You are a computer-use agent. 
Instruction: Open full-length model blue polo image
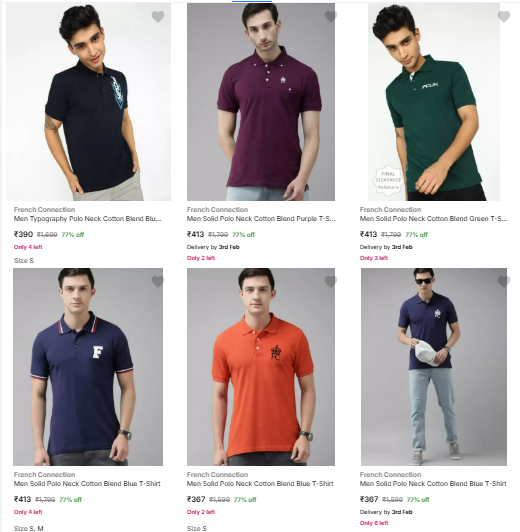(x=434, y=367)
